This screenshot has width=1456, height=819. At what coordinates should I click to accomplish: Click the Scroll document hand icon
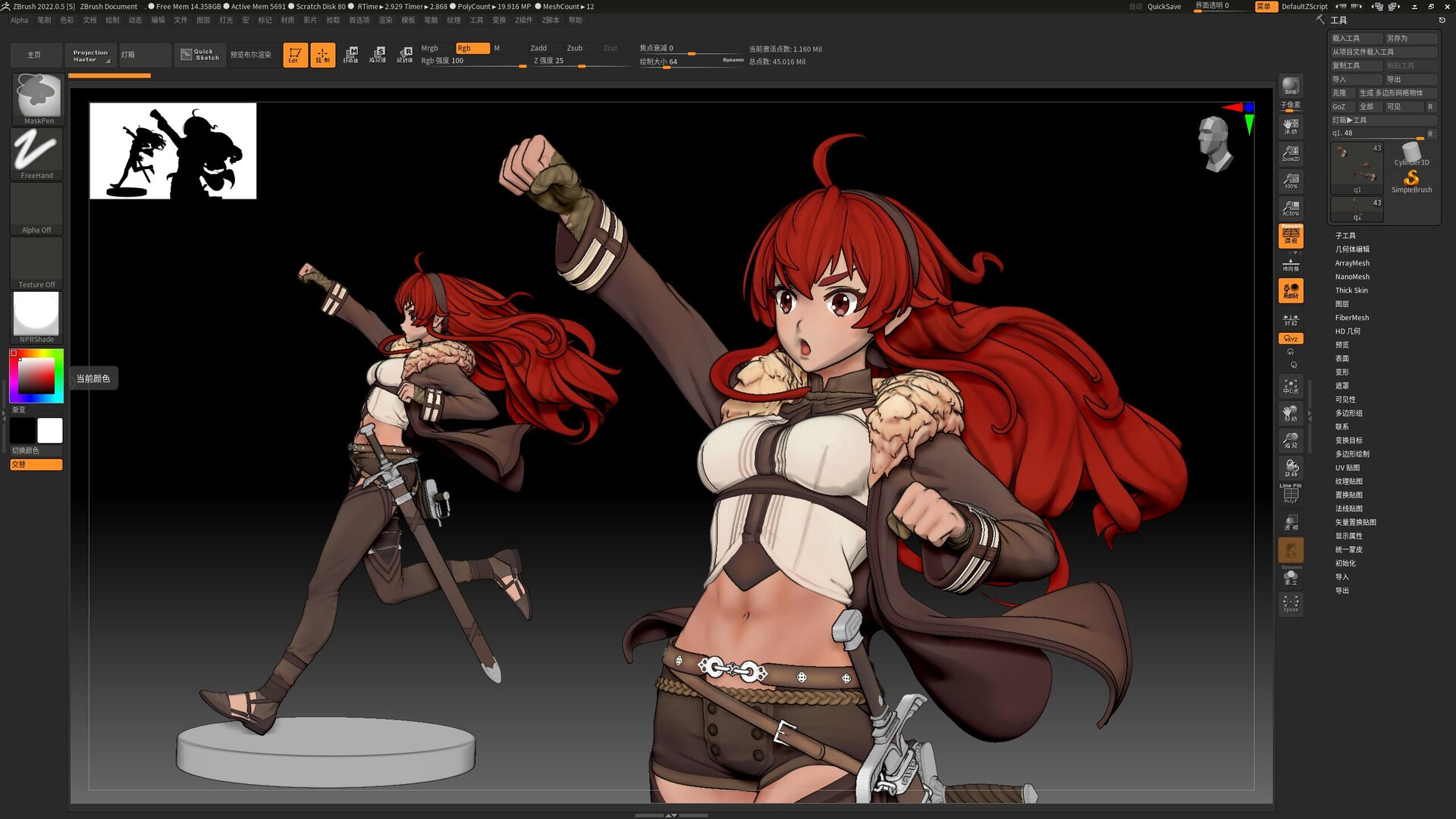(1291, 126)
